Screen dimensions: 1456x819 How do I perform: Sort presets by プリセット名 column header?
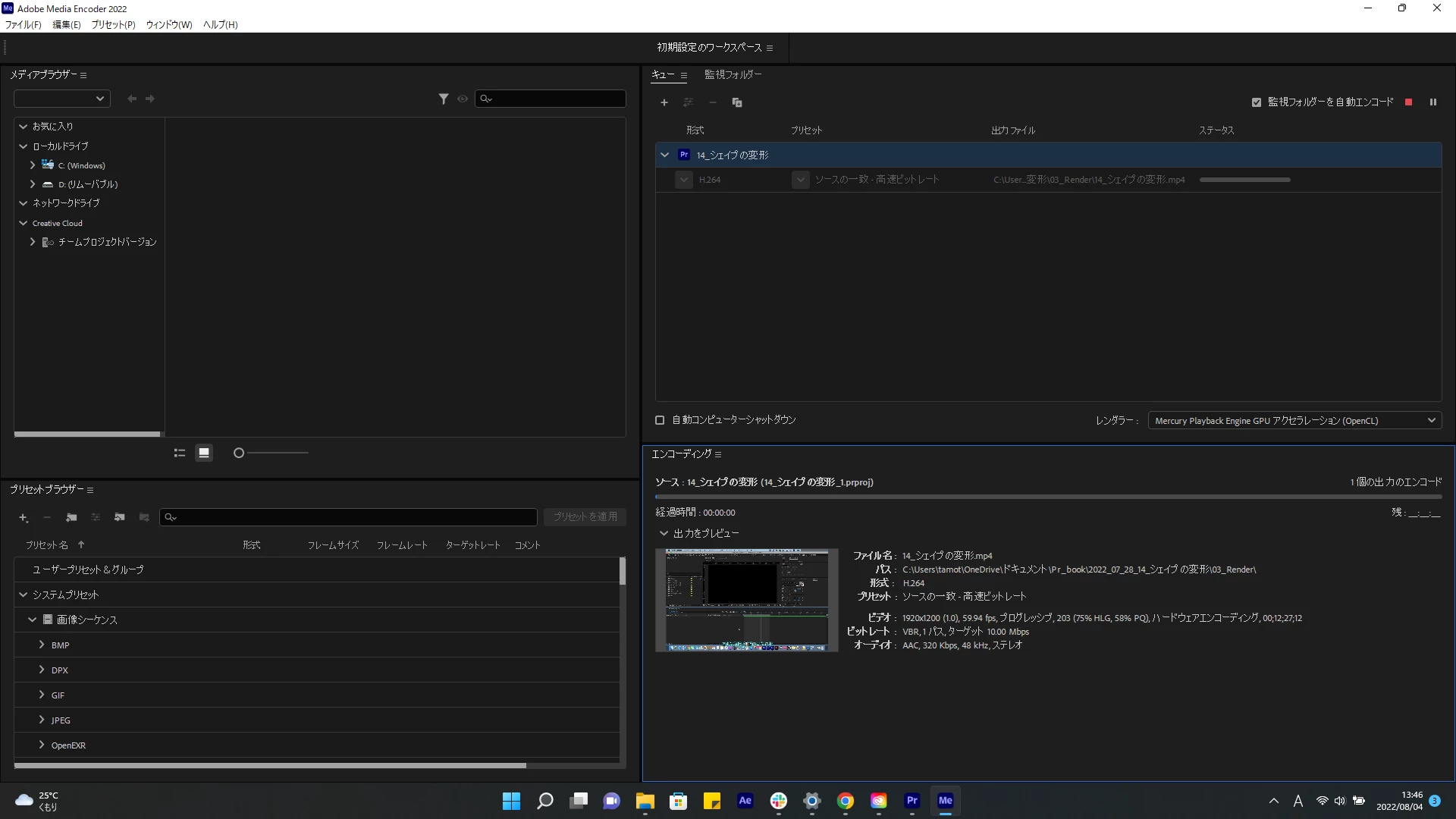[x=47, y=545]
